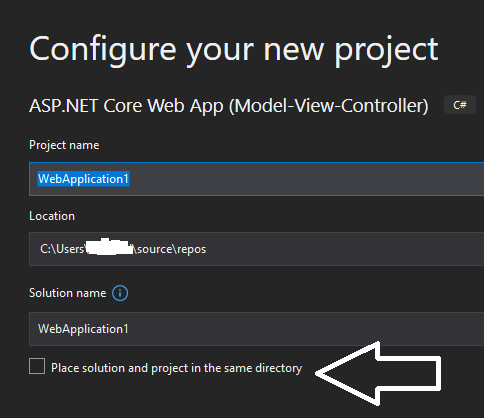Click the Project name input field
This screenshot has width=484, height=418.
[256, 179]
